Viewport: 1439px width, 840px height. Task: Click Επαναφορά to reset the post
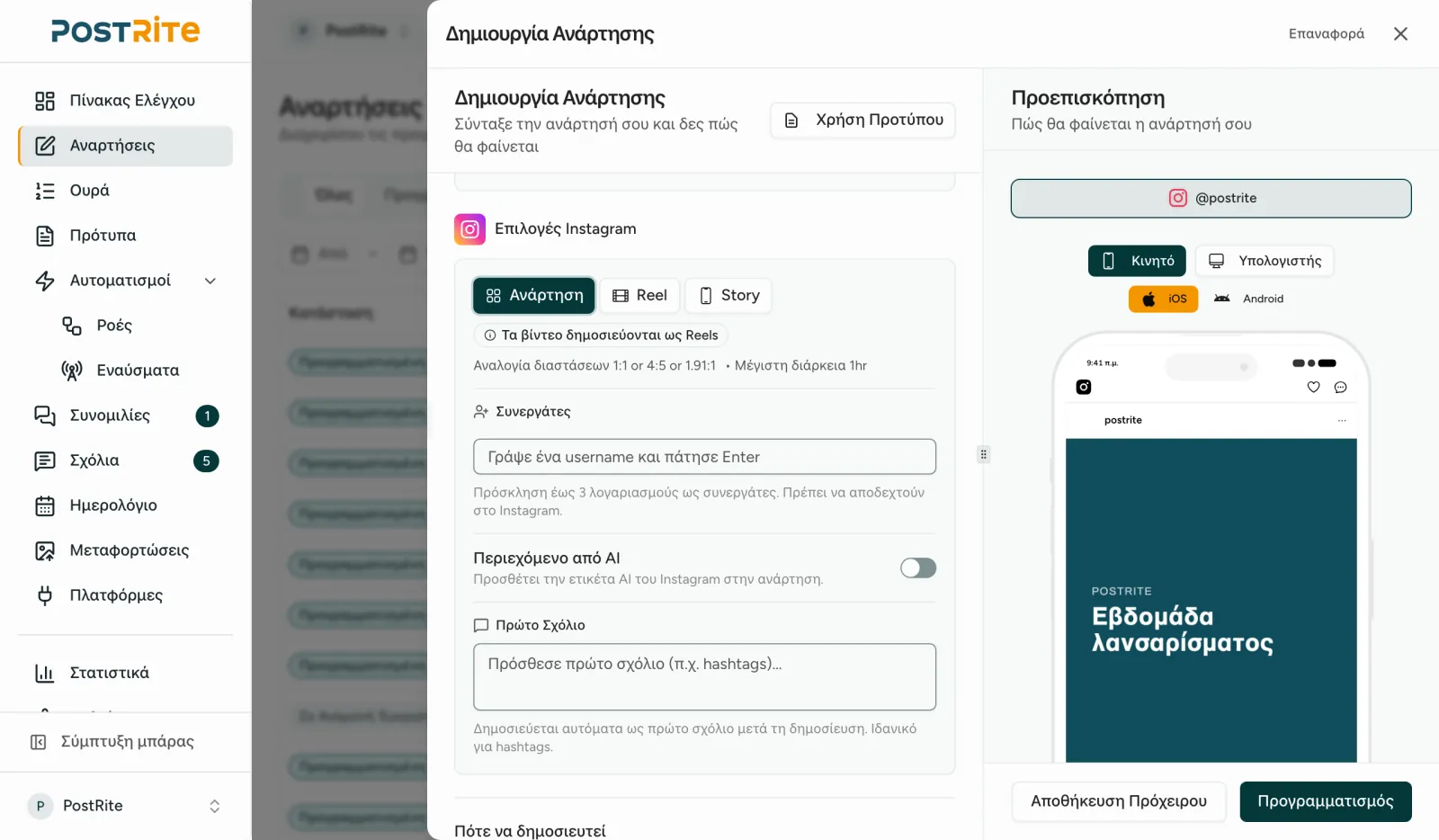click(x=1327, y=34)
